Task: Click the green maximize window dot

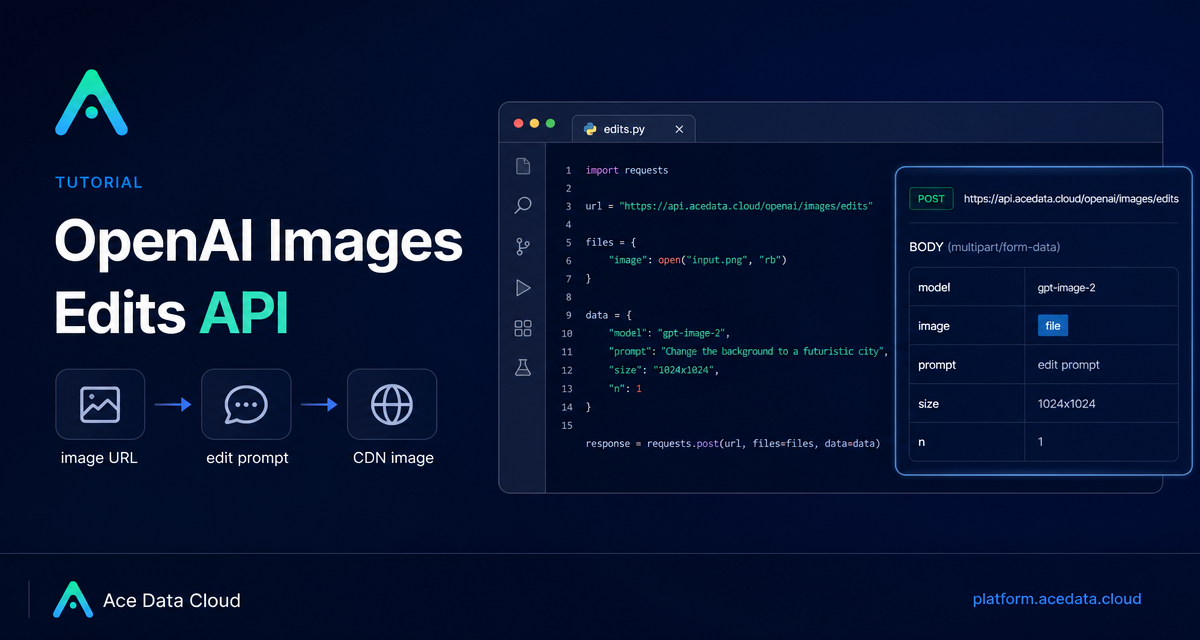Action: click(x=550, y=123)
